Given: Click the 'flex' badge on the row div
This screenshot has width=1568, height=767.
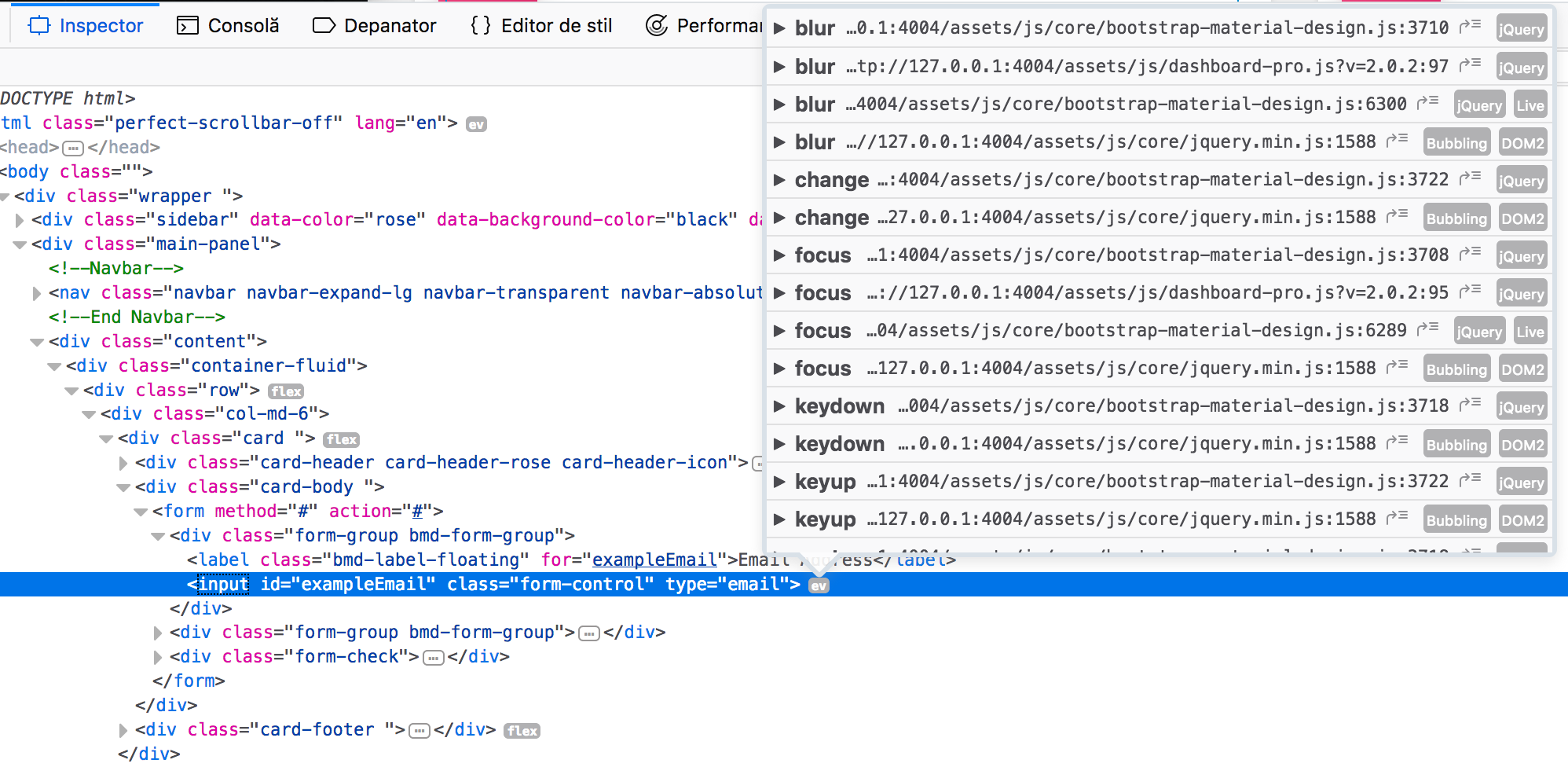Looking at the screenshot, I should click(285, 391).
